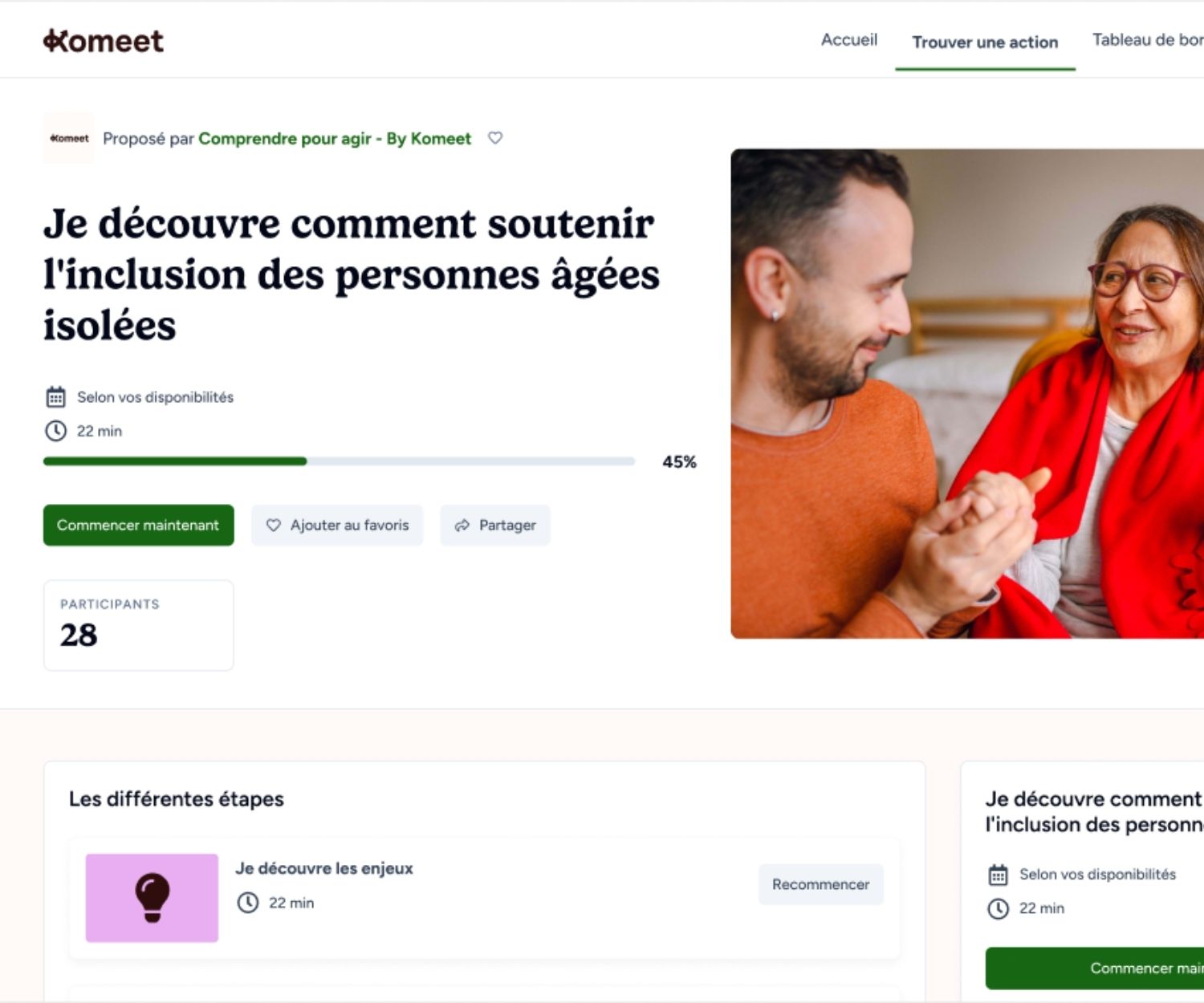Select the Trouver une action tab
The height and width of the screenshot is (1003, 1204).
[985, 43]
